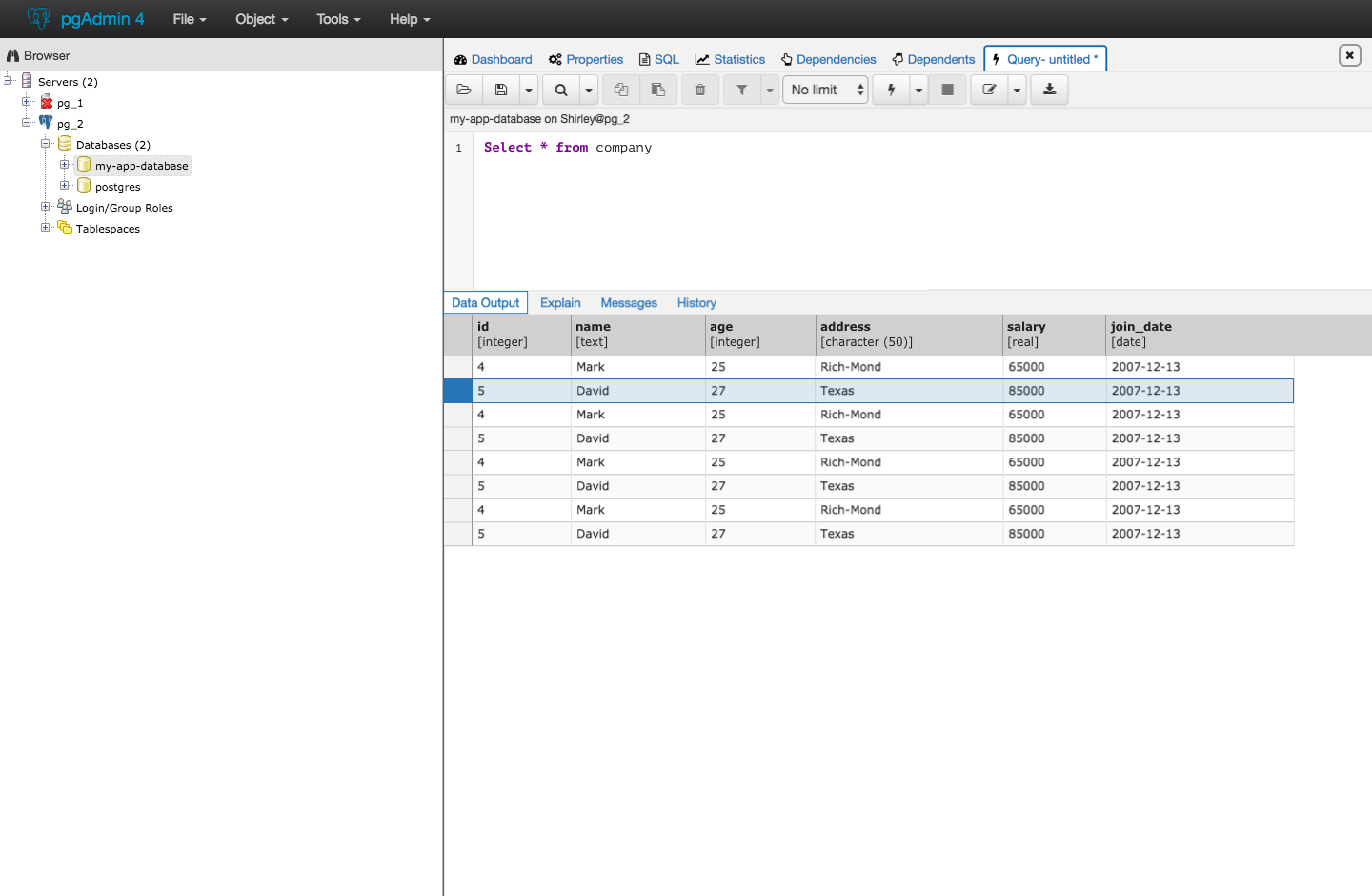Click the Download as CSV icon
1372x896 pixels.
[1049, 90]
